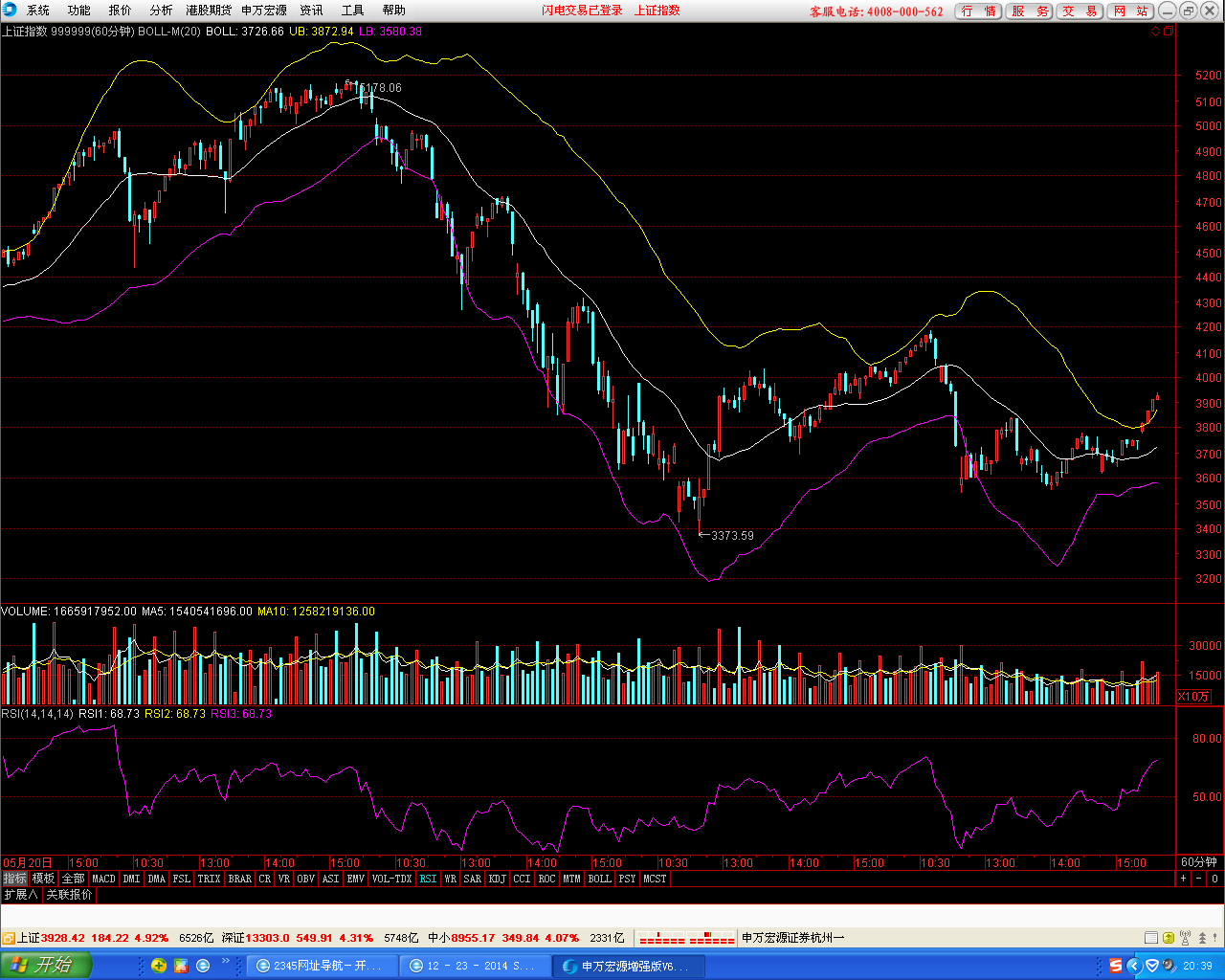Click the antenna signal icon in status bar
The width and height of the screenshot is (1225, 980).
(1186, 938)
